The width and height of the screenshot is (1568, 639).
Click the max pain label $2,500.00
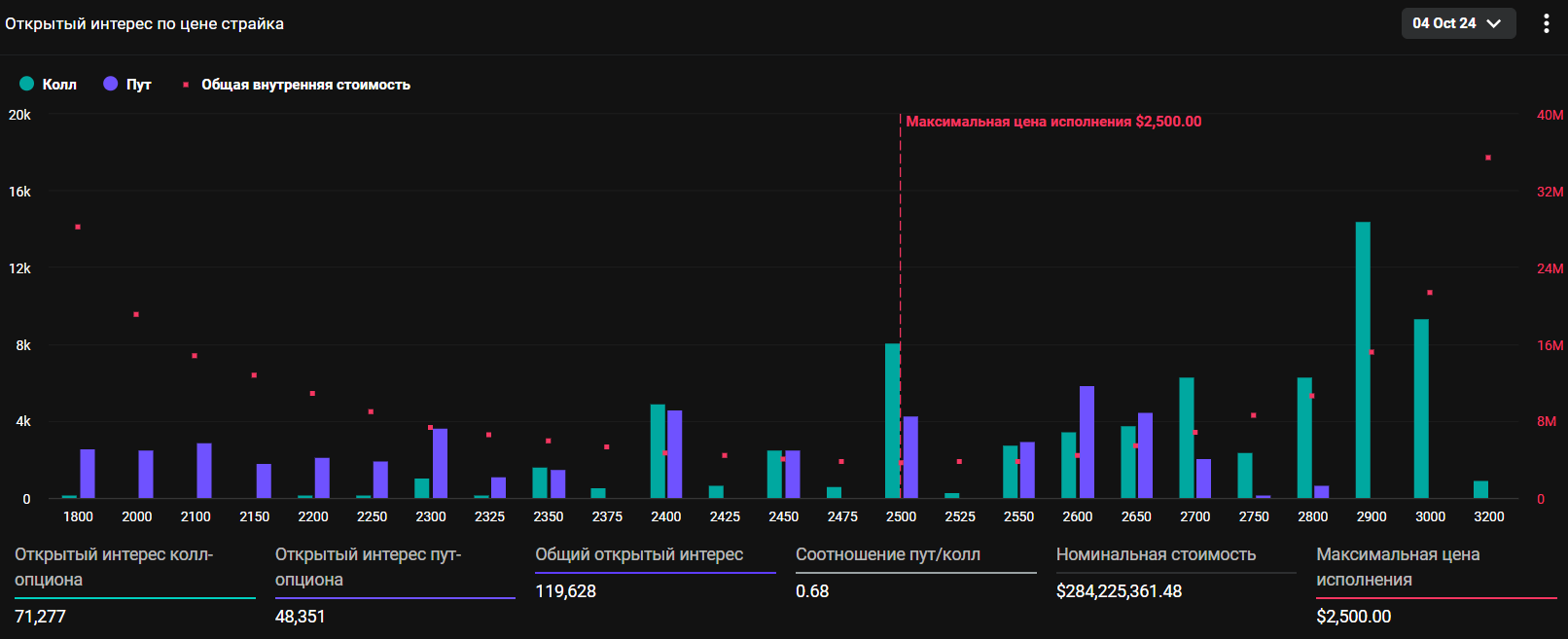pyautogui.click(x=1053, y=122)
